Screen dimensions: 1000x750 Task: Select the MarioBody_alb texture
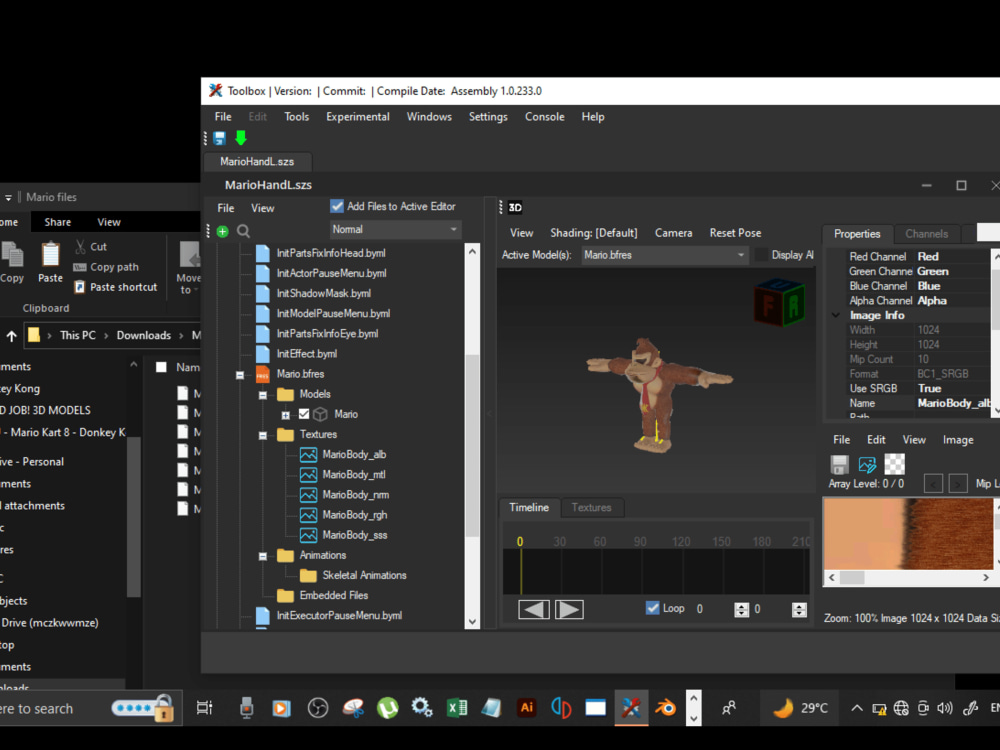pyautogui.click(x=354, y=455)
